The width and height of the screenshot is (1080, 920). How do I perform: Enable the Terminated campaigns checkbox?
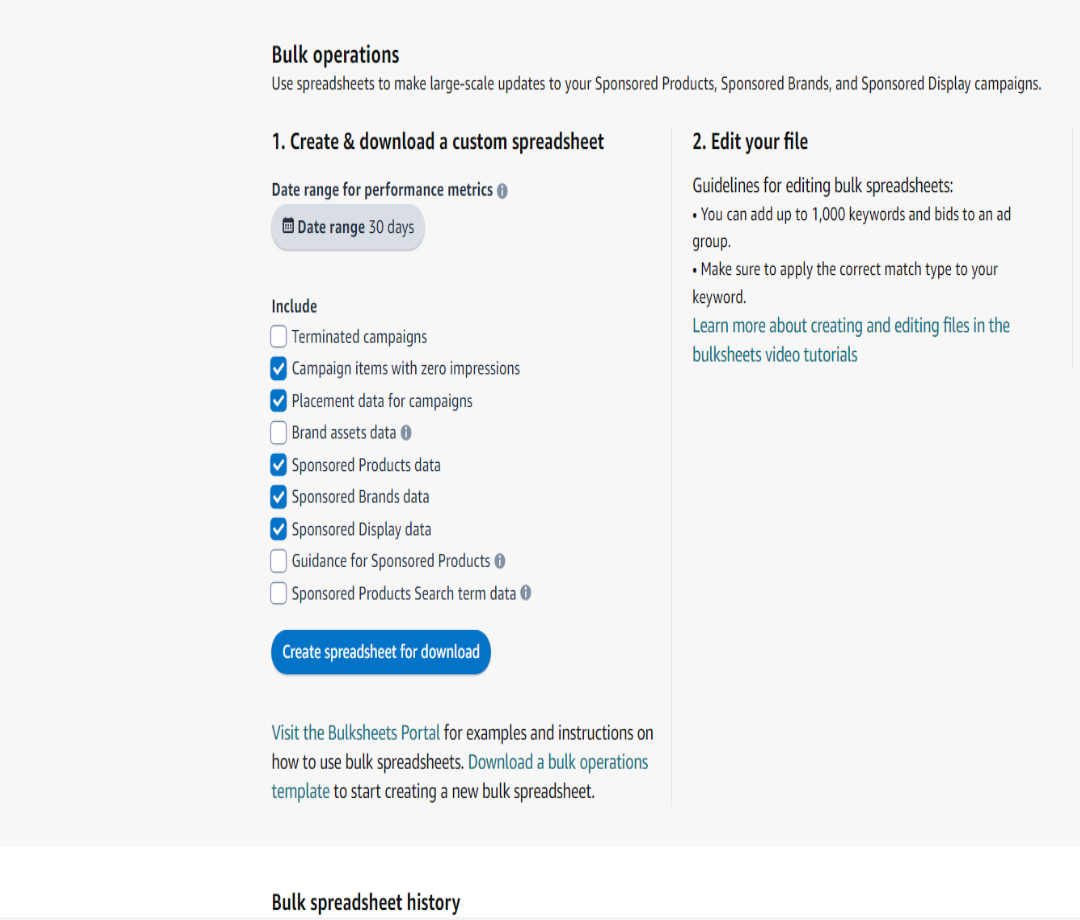point(278,336)
